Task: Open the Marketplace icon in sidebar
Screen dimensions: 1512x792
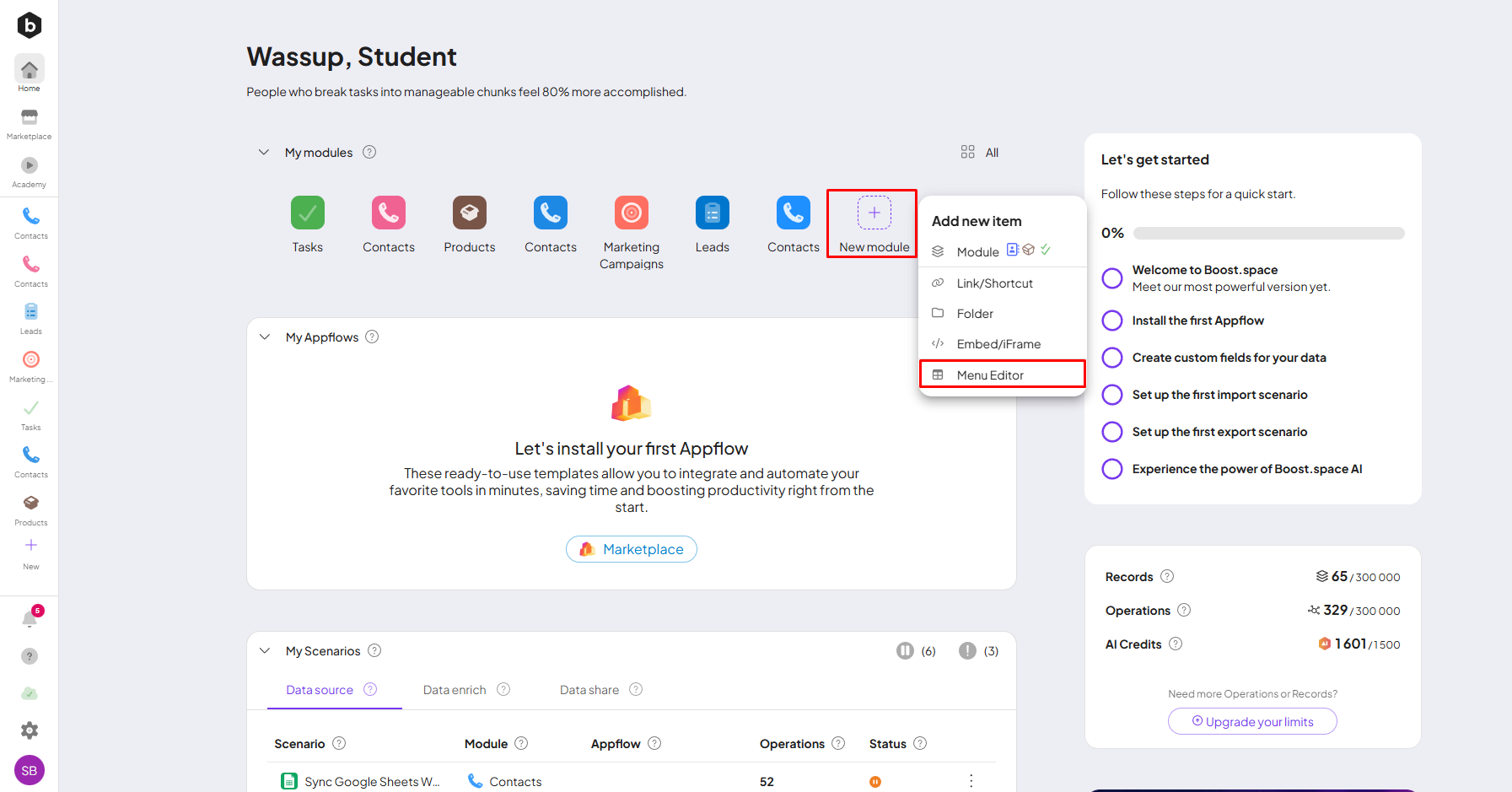Action: [29, 118]
